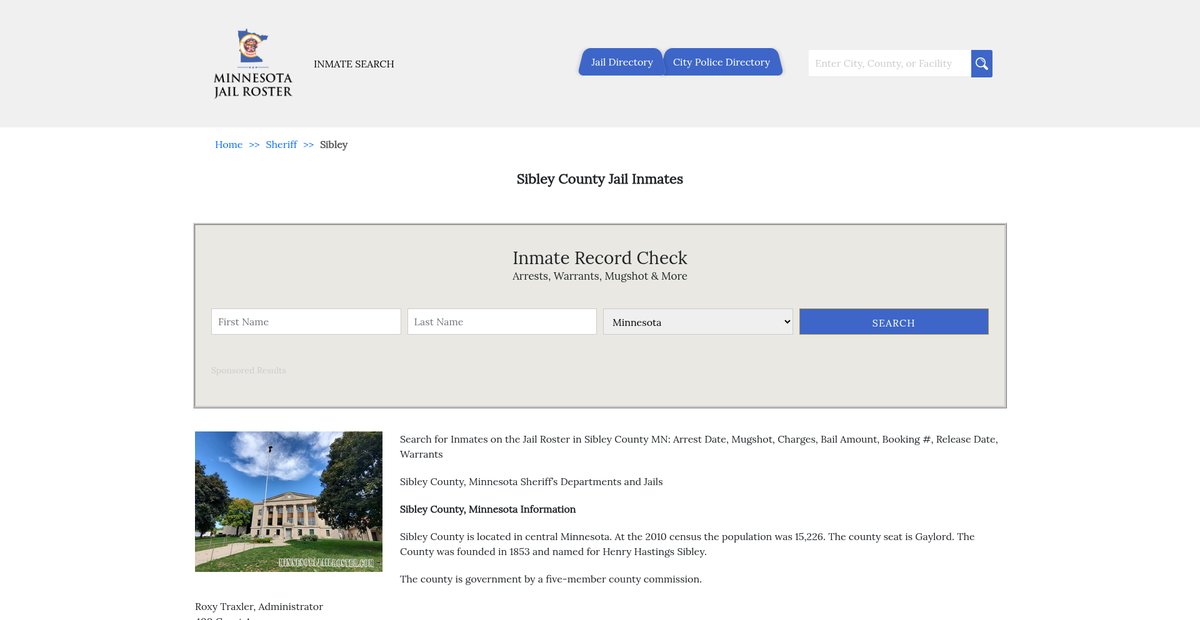The width and height of the screenshot is (1200, 620).
Task: Open the Sheriff breadcrumb link
Action: pyautogui.click(x=281, y=145)
